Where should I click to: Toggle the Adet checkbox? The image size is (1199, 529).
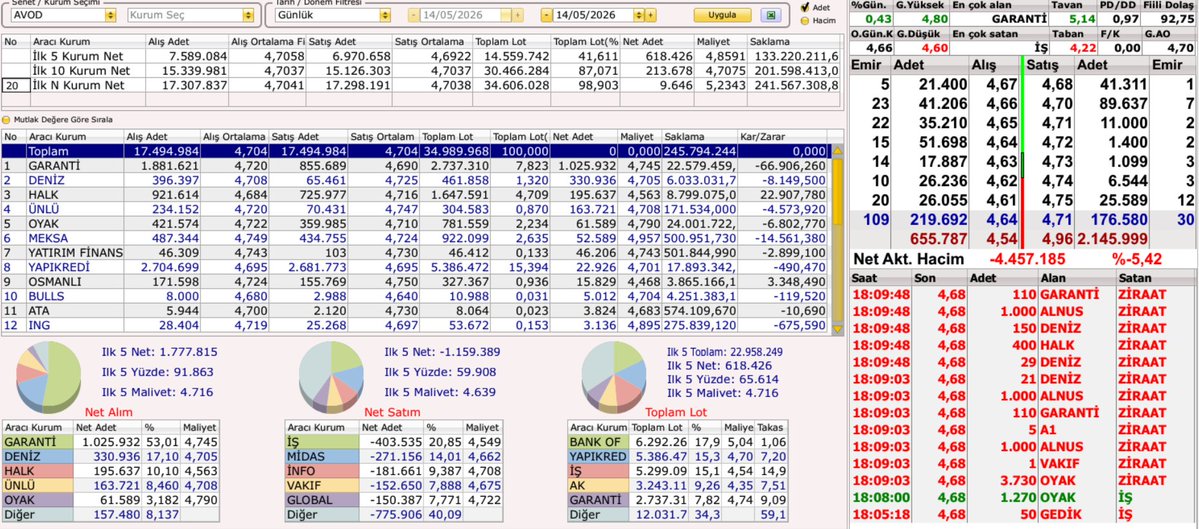[804, 8]
